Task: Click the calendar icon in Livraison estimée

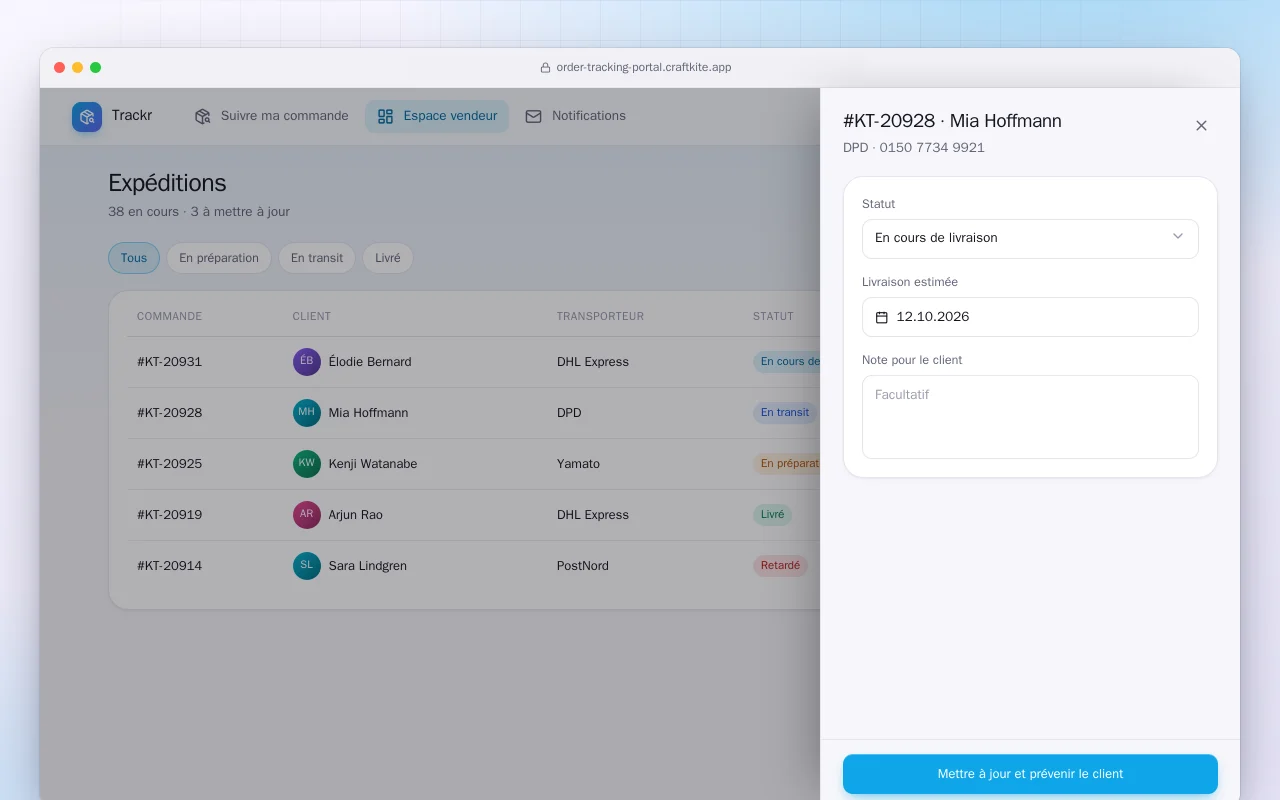Action: point(882,317)
